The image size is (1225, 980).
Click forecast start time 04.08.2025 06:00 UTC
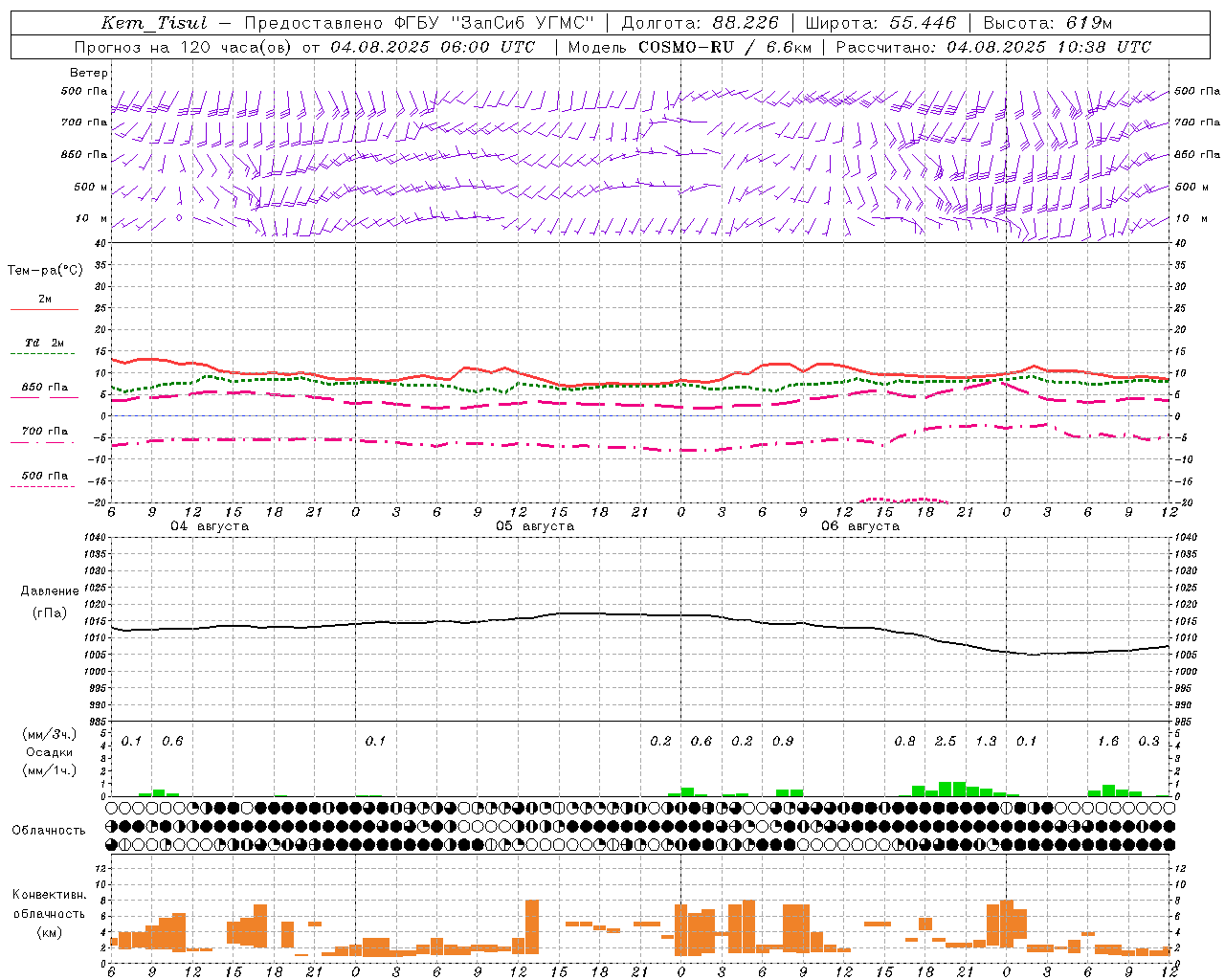coord(433,47)
